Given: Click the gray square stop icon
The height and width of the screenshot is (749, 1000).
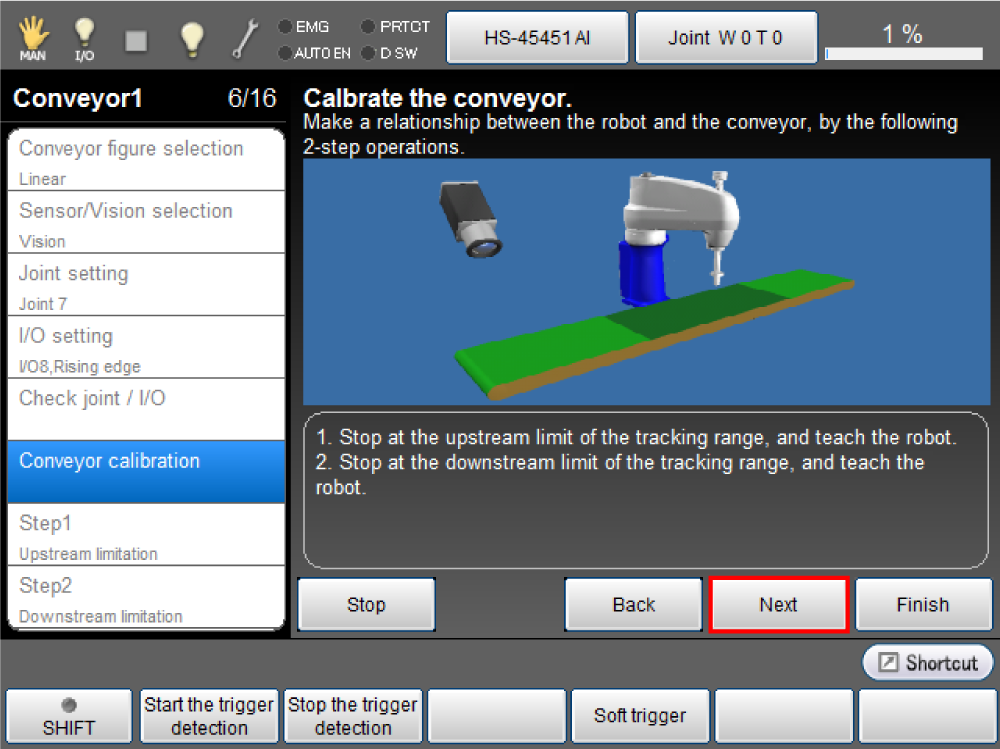Looking at the screenshot, I should [136, 40].
